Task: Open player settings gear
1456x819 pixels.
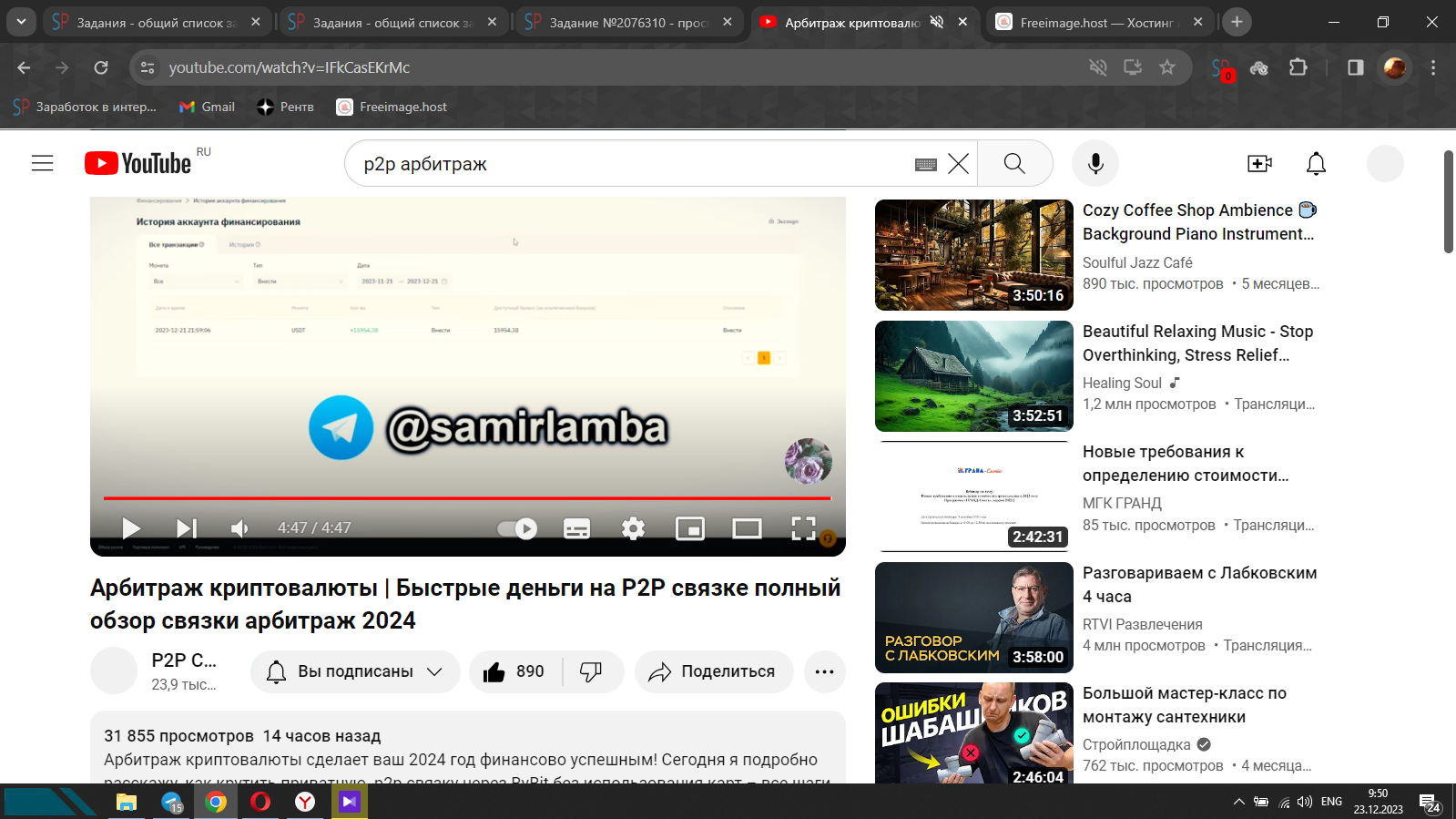Action: [x=633, y=528]
